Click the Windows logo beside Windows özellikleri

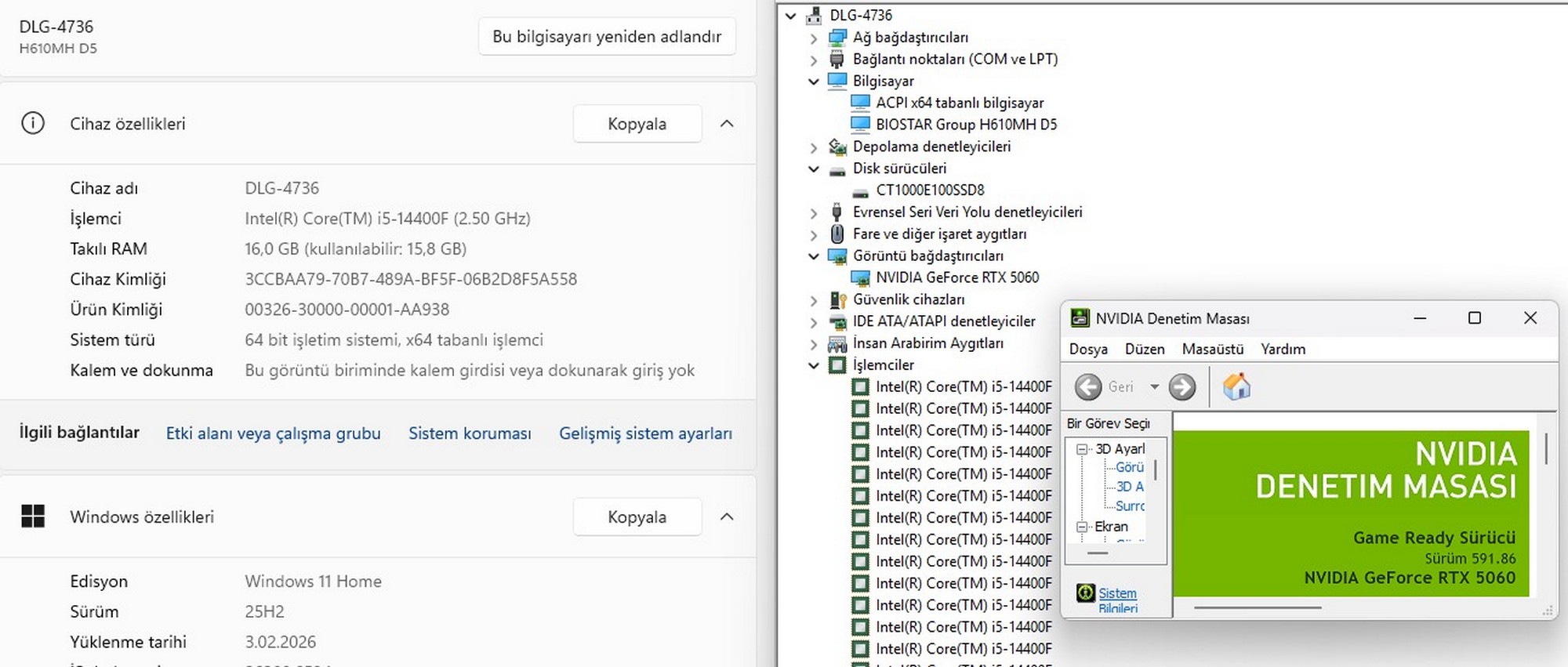click(x=33, y=517)
